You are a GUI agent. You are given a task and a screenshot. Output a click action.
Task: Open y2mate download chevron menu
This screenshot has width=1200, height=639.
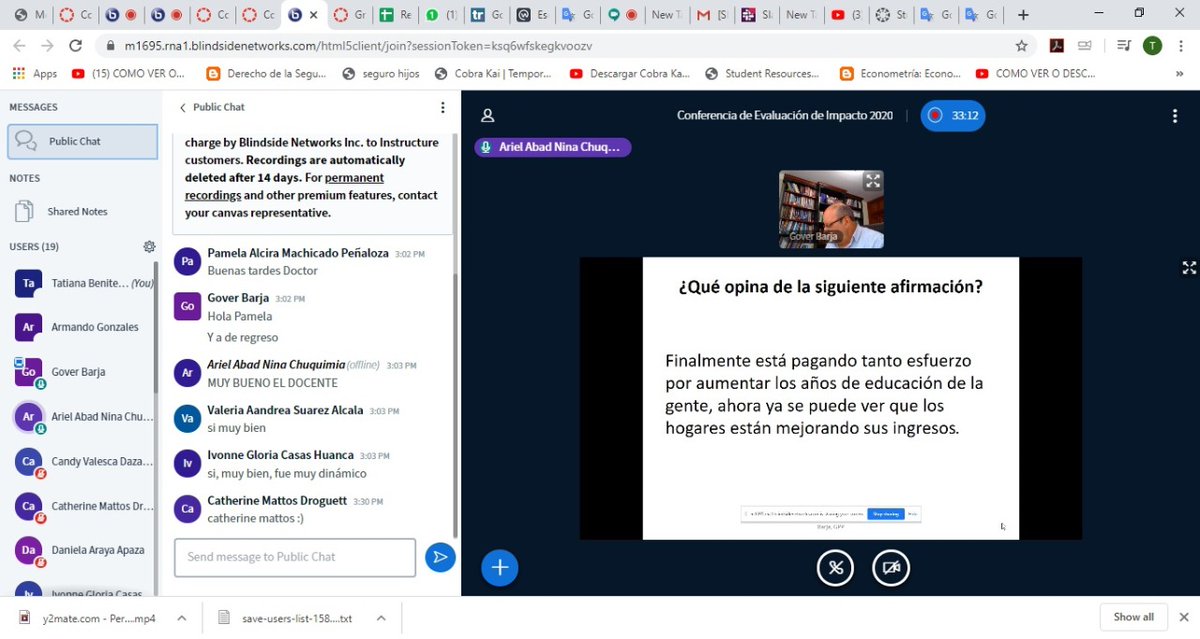pos(181,617)
